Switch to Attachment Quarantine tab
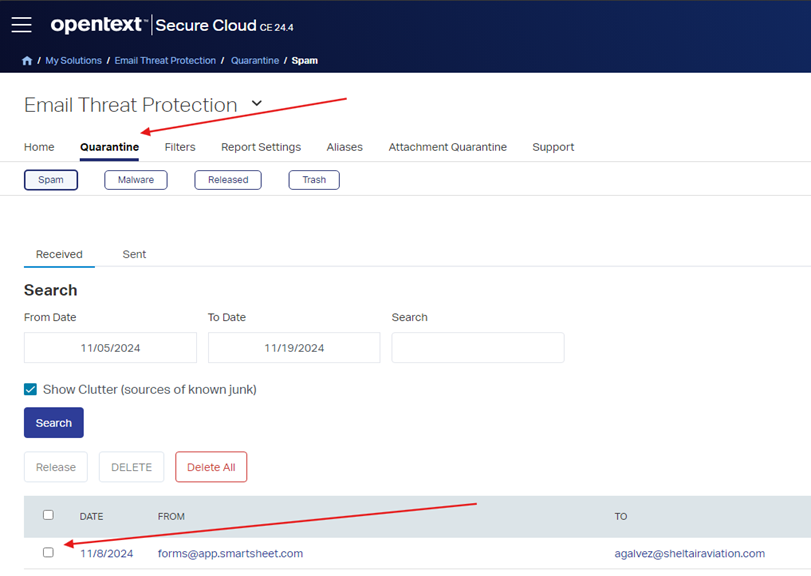The width and height of the screenshot is (811, 576). click(x=447, y=147)
